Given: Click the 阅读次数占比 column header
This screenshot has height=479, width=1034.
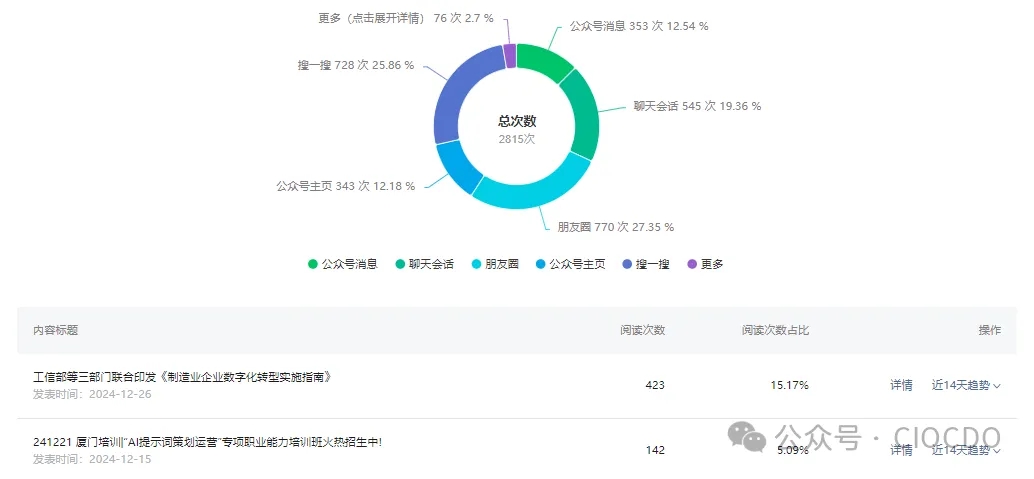Looking at the screenshot, I should click(x=775, y=330).
